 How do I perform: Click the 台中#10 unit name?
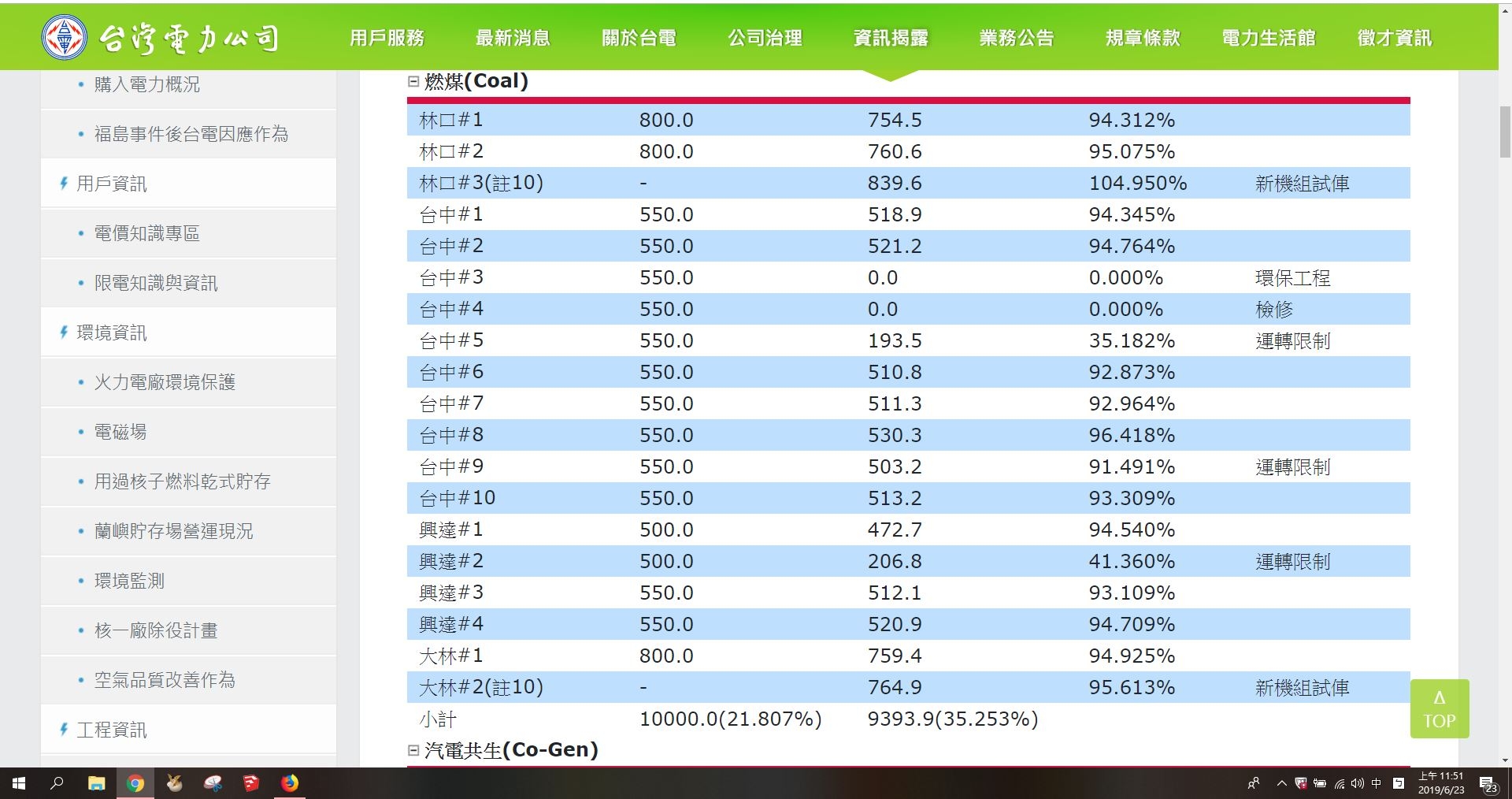tap(458, 498)
